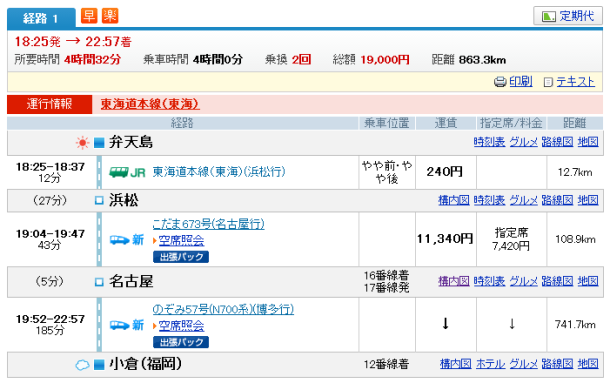Open グルメ link for 名古屋
610x383 pixels.
coord(523,281)
